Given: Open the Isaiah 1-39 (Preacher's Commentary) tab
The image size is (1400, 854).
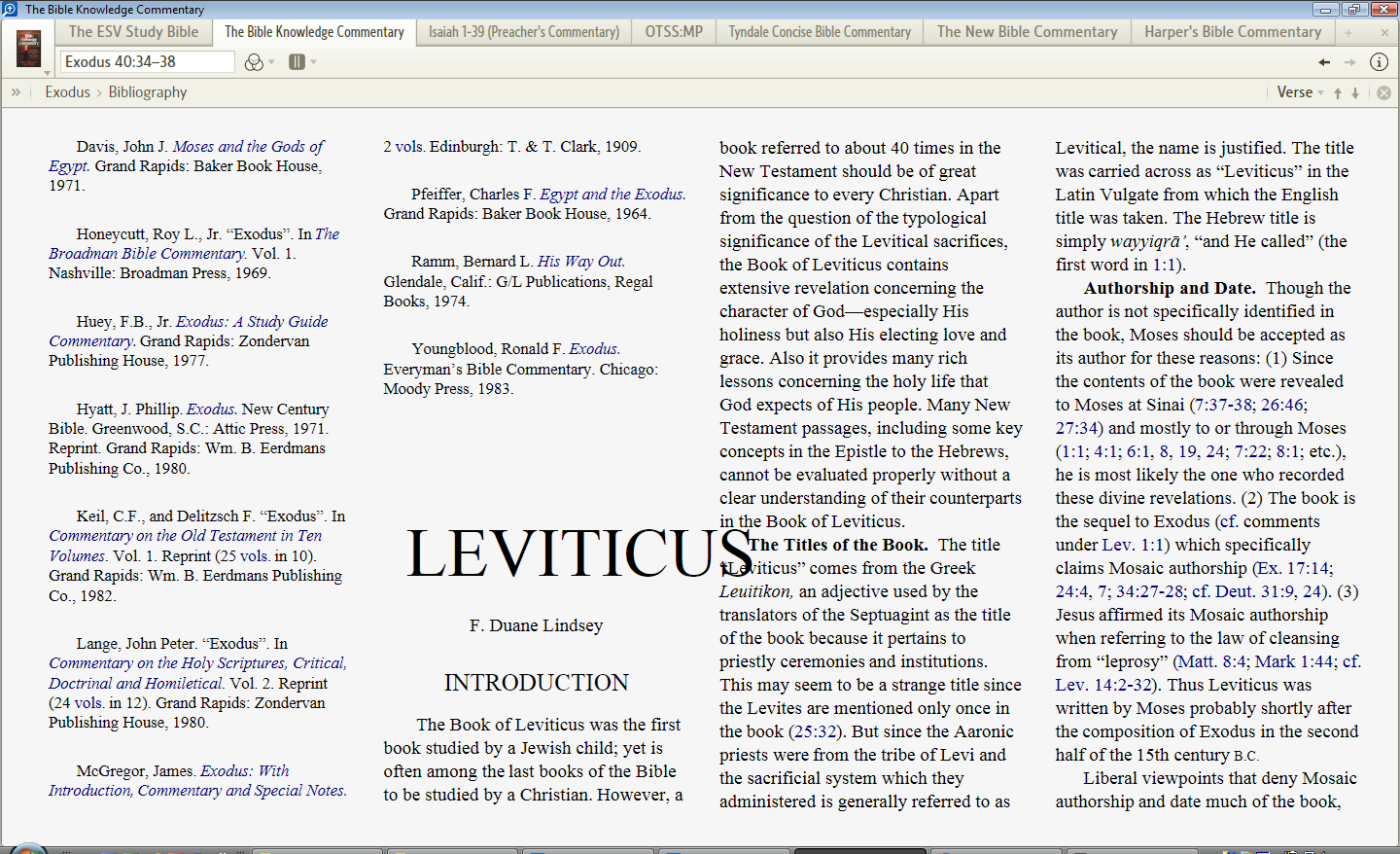Looking at the screenshot, I should coord(524,32).
